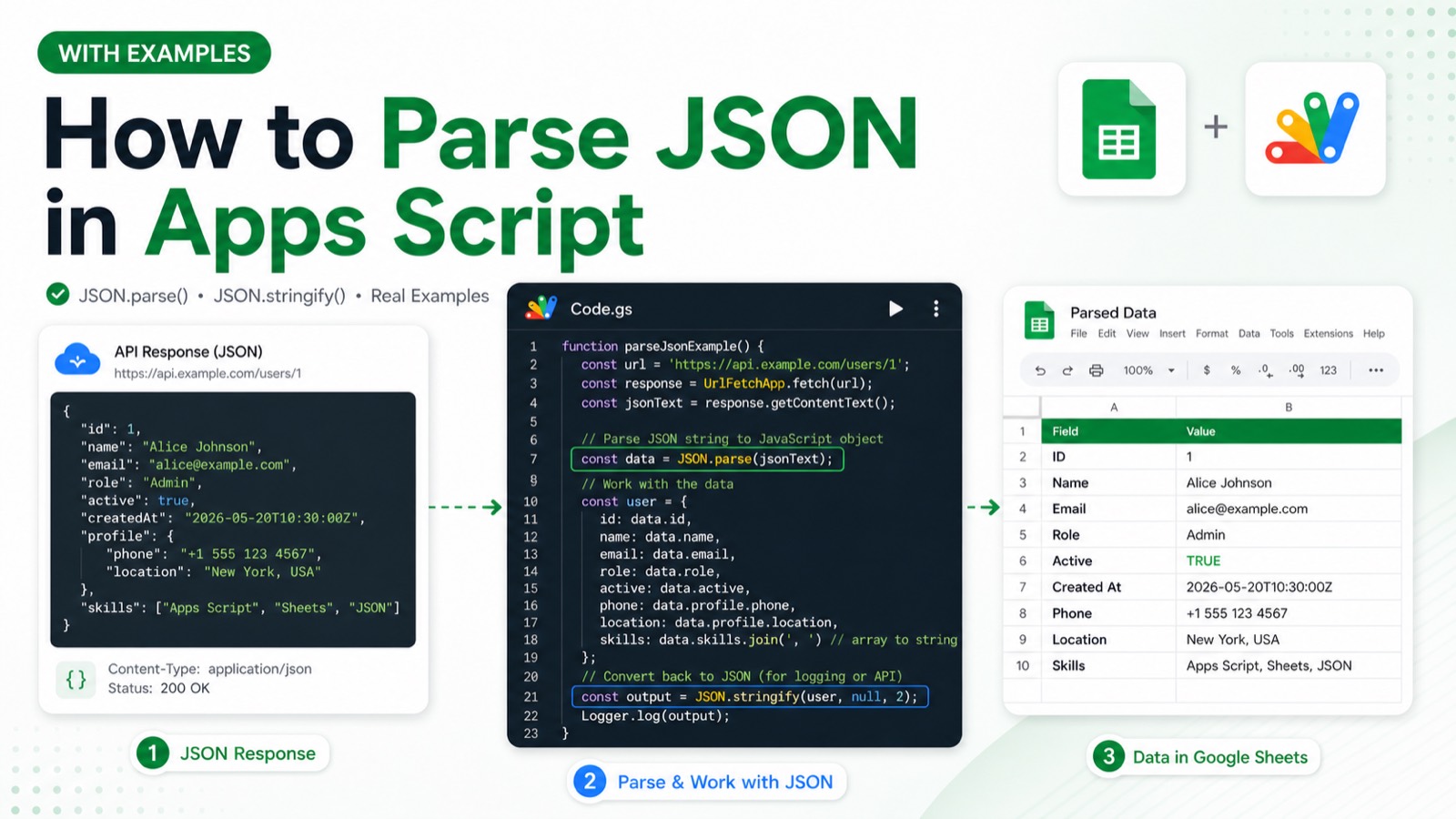Viewport: 1456px width, 819px height.
Task: Open the Edit menu
Action: [1107, 334]
